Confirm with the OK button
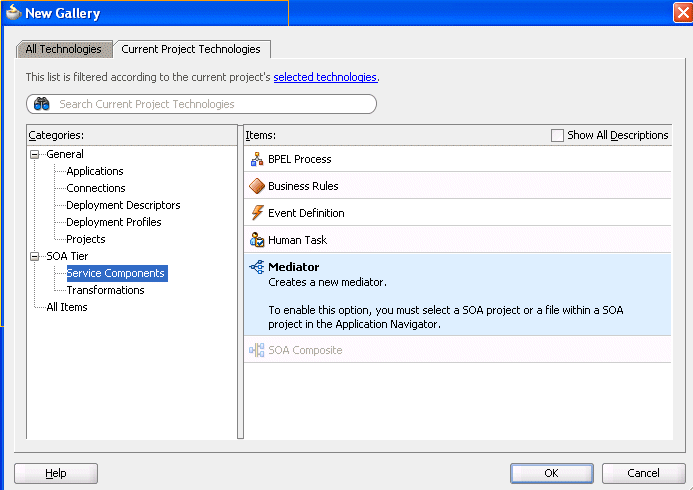 [552, 473]
